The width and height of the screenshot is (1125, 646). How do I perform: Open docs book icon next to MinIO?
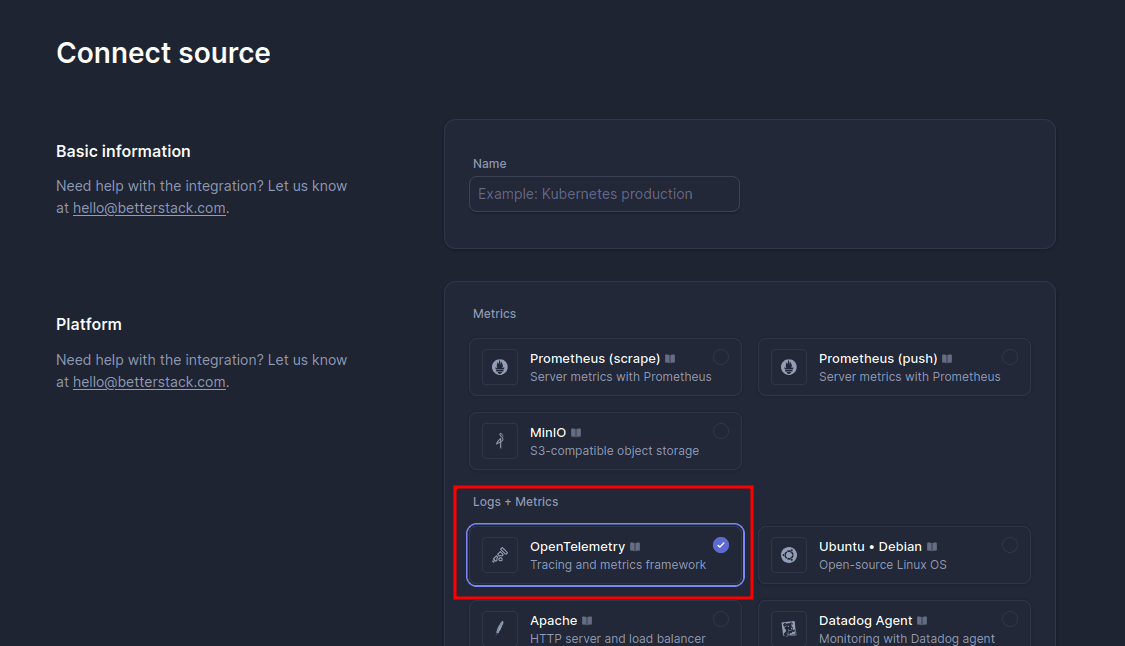(576, 433)
